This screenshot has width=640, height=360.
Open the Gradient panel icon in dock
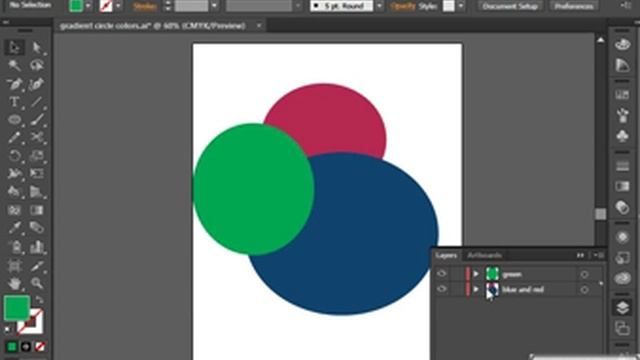pos(622,187)
